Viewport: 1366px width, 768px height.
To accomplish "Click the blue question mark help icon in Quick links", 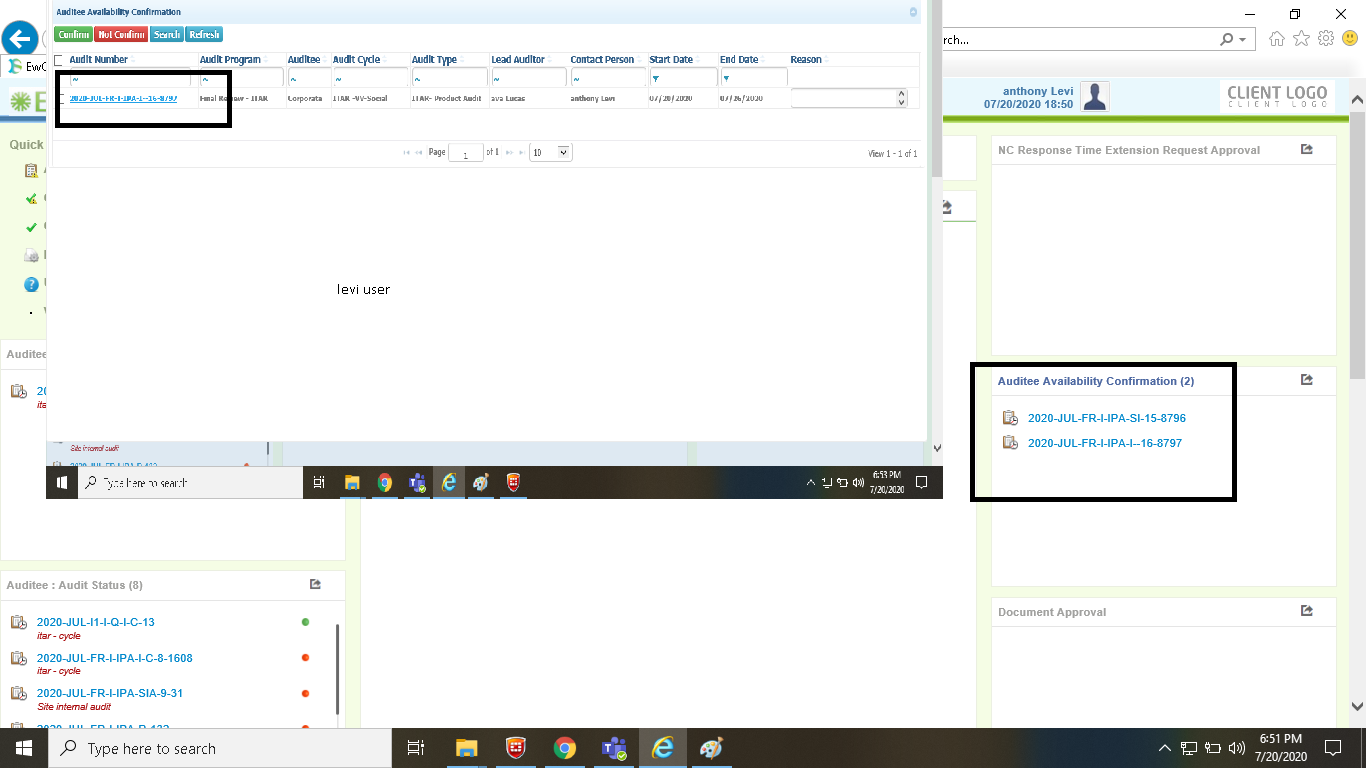I will click(32, 284).
